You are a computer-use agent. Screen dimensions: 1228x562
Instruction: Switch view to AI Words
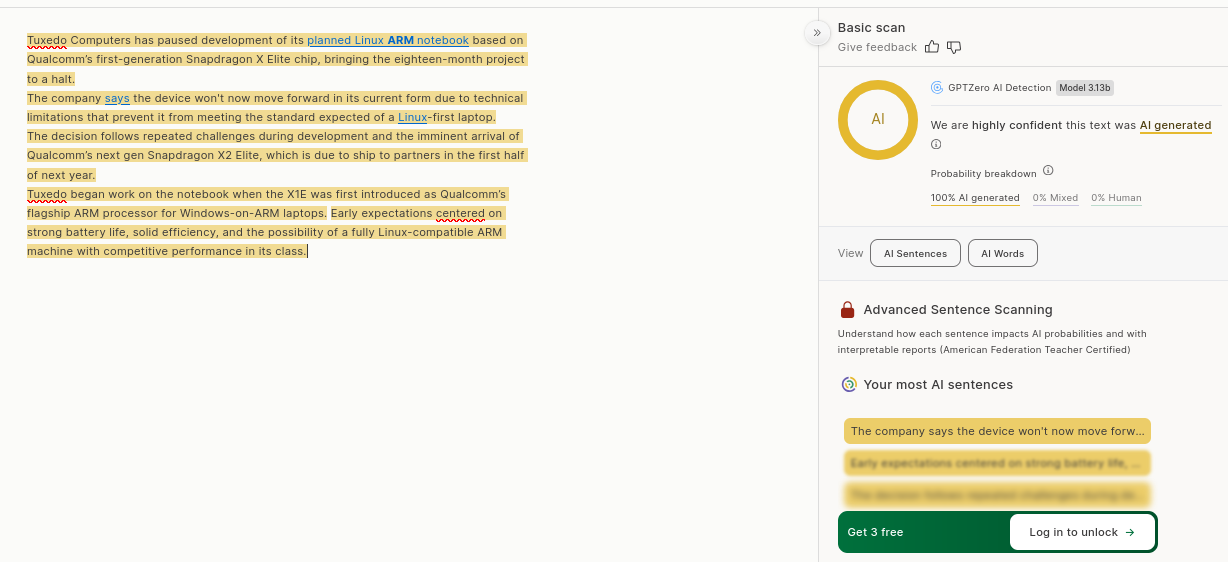1002,254
